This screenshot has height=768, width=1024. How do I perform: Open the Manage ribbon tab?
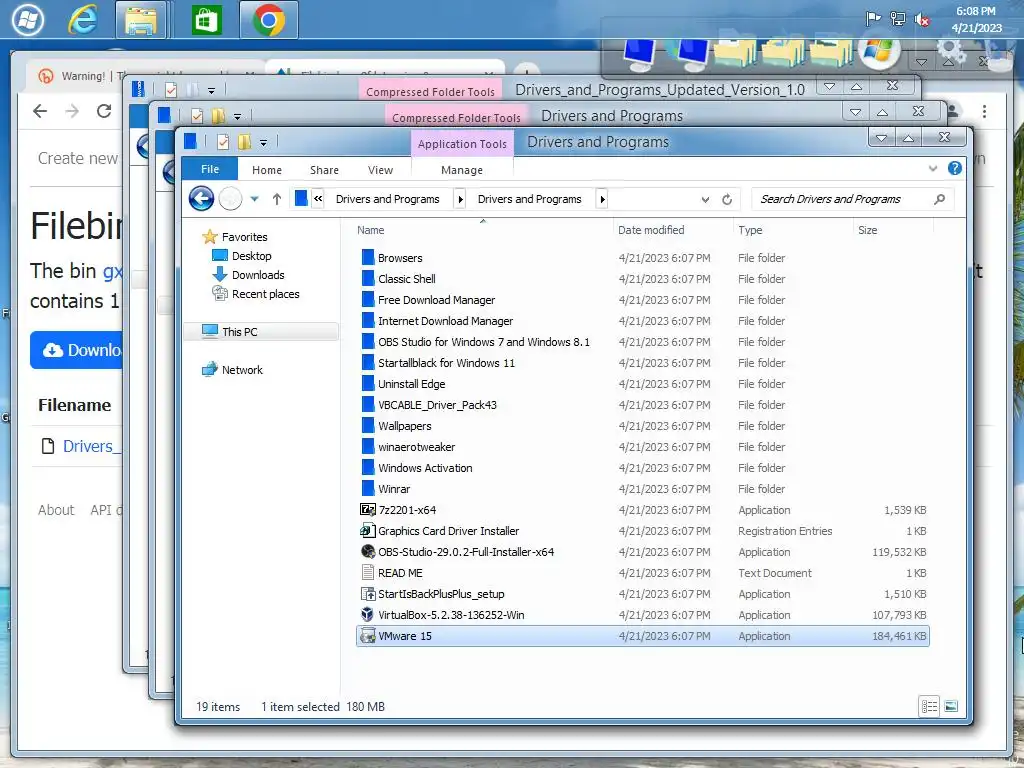462,170
